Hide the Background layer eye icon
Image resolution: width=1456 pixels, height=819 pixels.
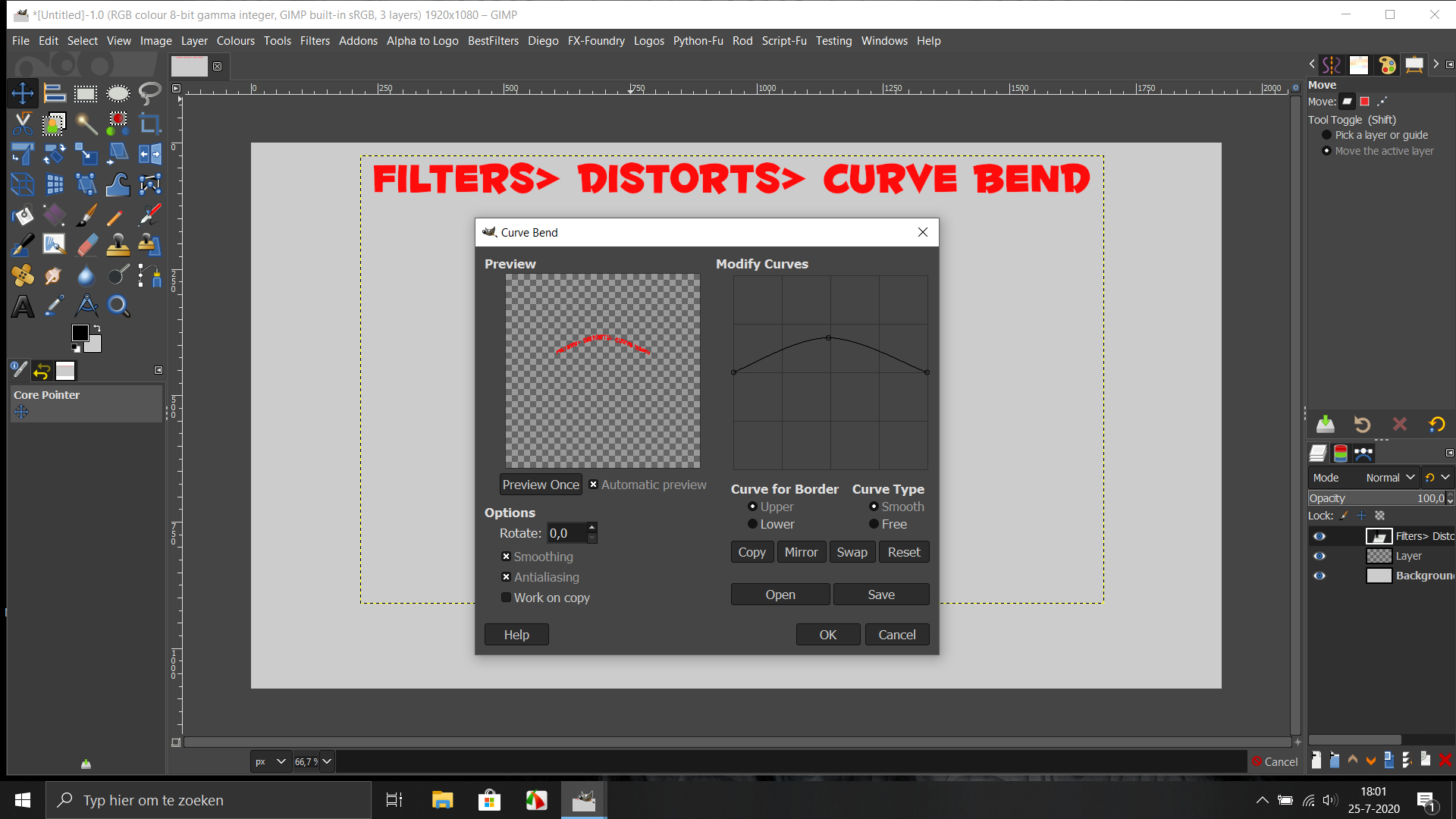tap(1319, 576)
